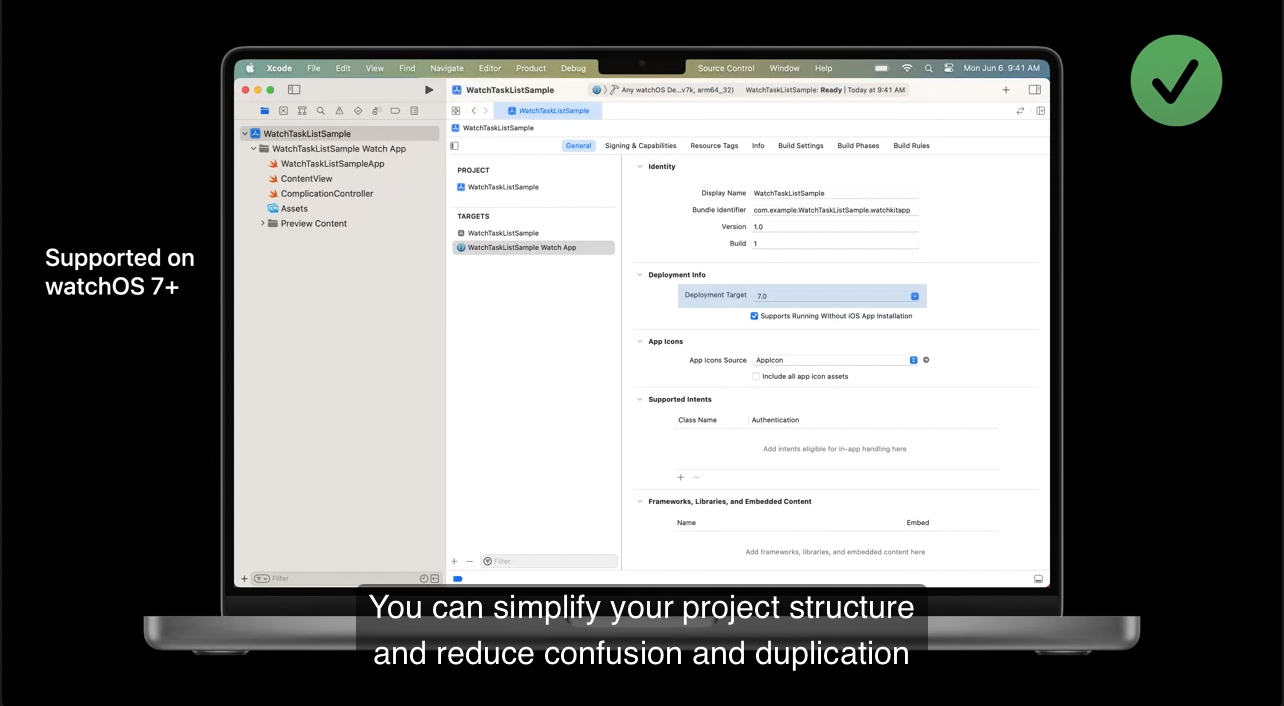The image size is (1284, 706).
Task: Collapse the Identity section
Action: pos(640,167)
